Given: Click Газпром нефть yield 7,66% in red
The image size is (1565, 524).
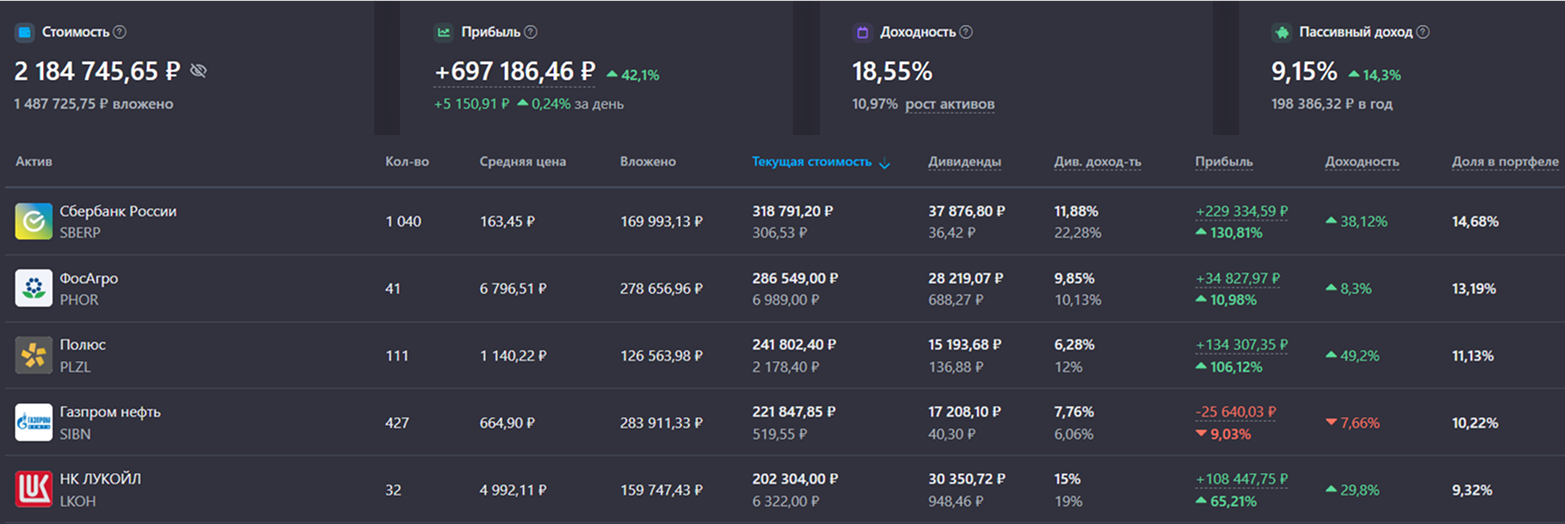Looking at the screenshot, I should coord(1351,423).
